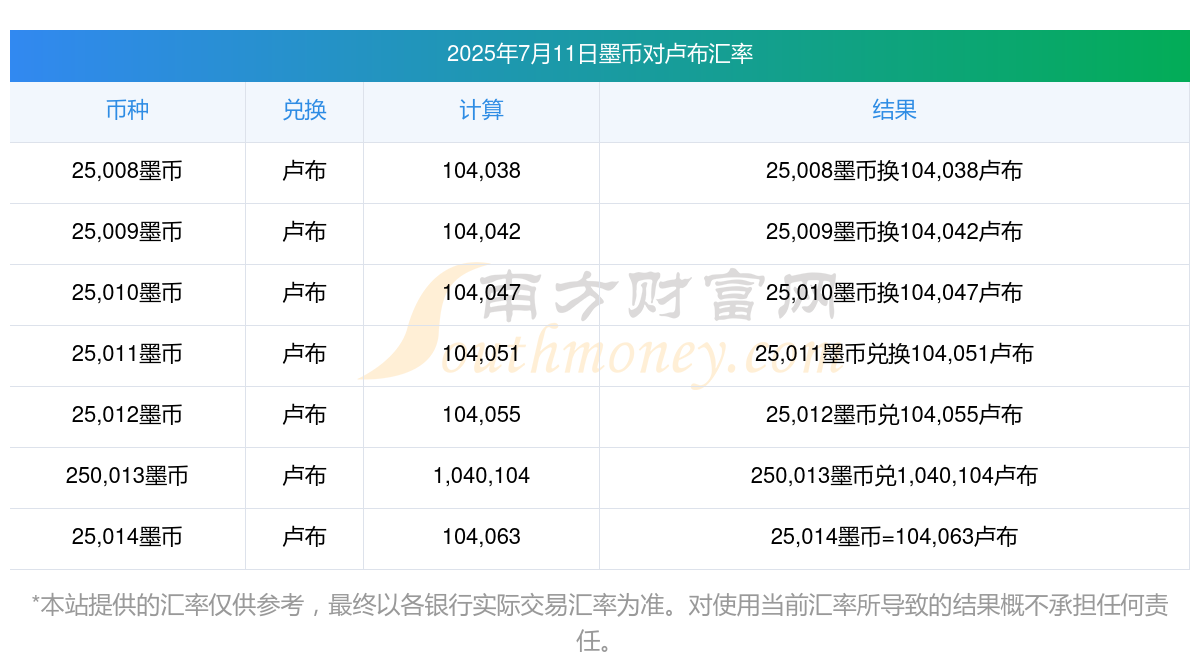Click the '计算' column header
The image size is (1200, 672).
point(481,110)
